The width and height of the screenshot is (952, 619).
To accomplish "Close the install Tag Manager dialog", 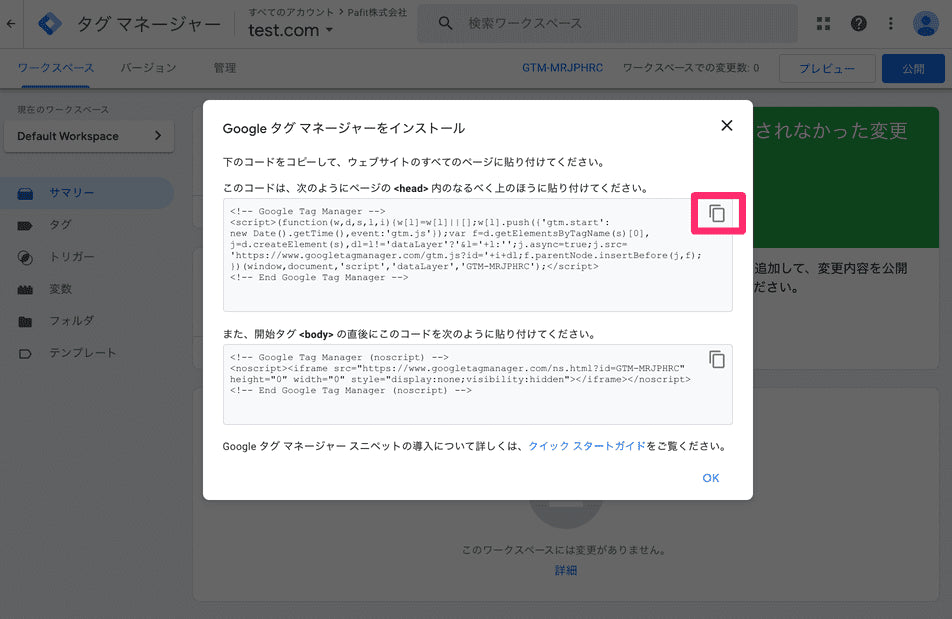I will [727, 126].
